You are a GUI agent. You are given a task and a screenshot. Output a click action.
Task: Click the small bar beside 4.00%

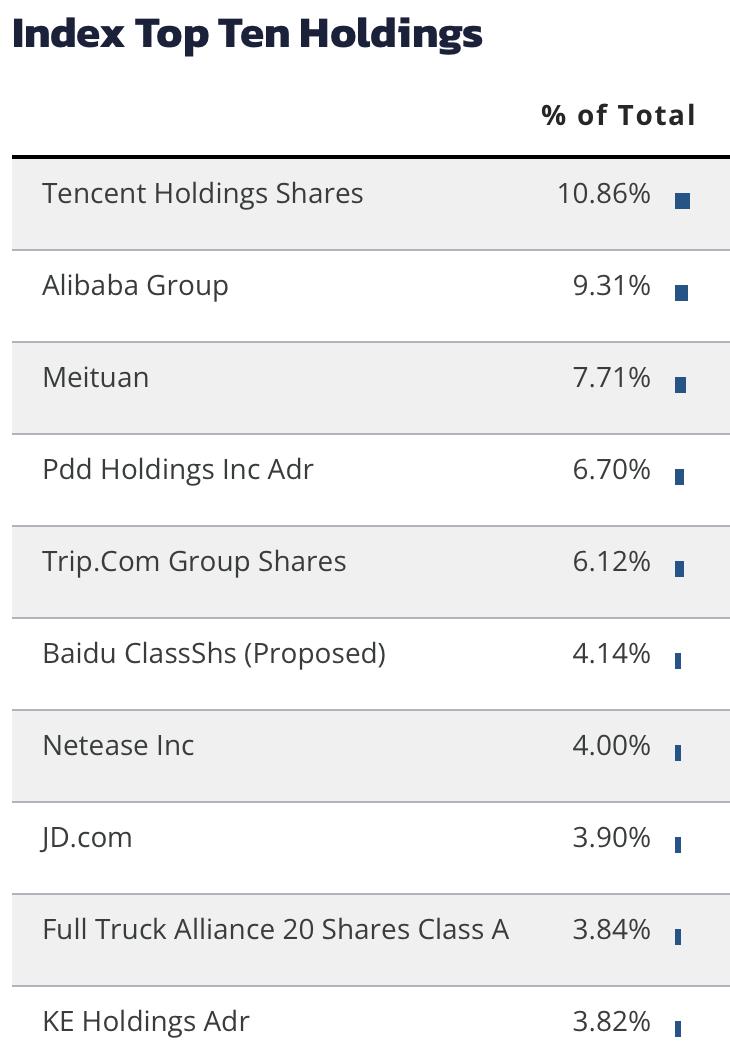tap(678, 752)
